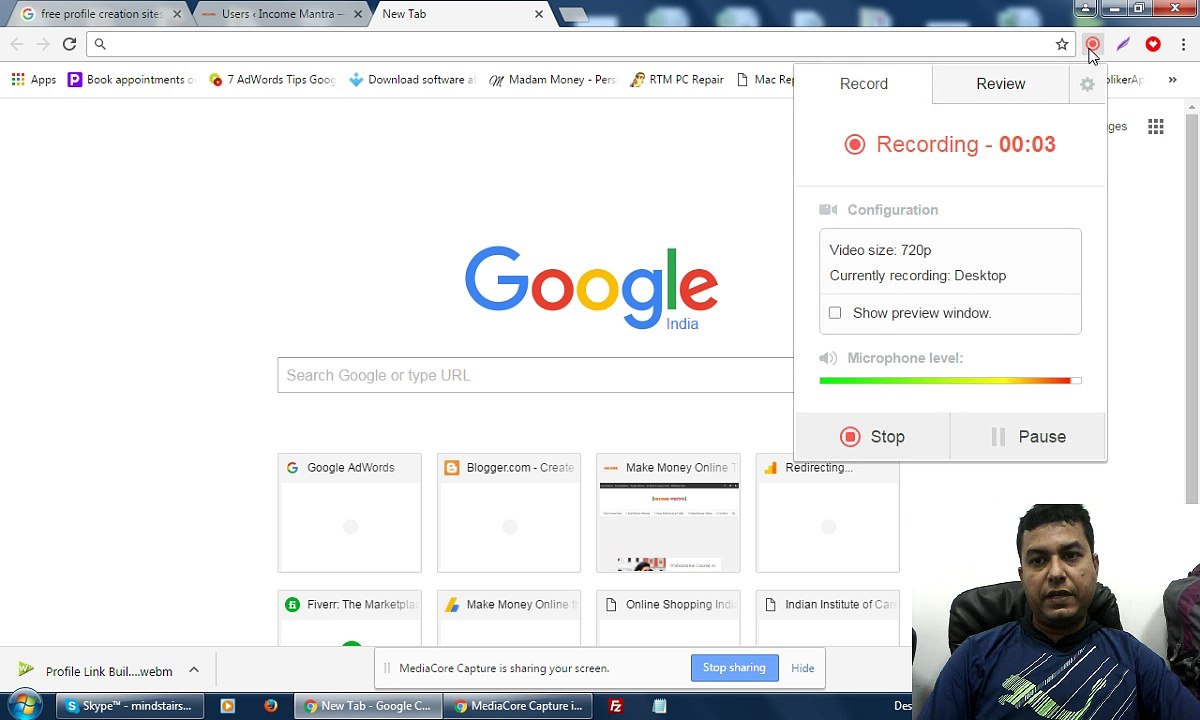
Task: Open the Blogger.com thumbnail
Action: [x=509, y=513]
